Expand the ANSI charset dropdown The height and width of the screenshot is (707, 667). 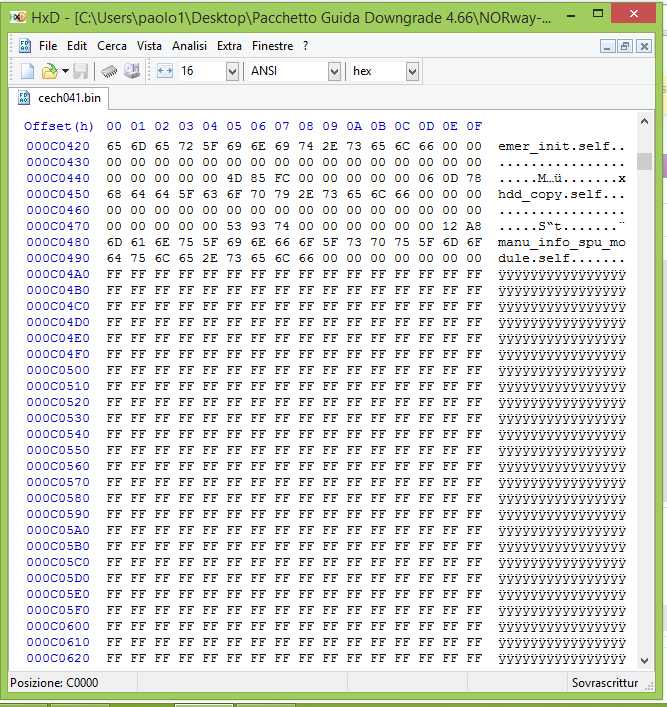point(334,71)
